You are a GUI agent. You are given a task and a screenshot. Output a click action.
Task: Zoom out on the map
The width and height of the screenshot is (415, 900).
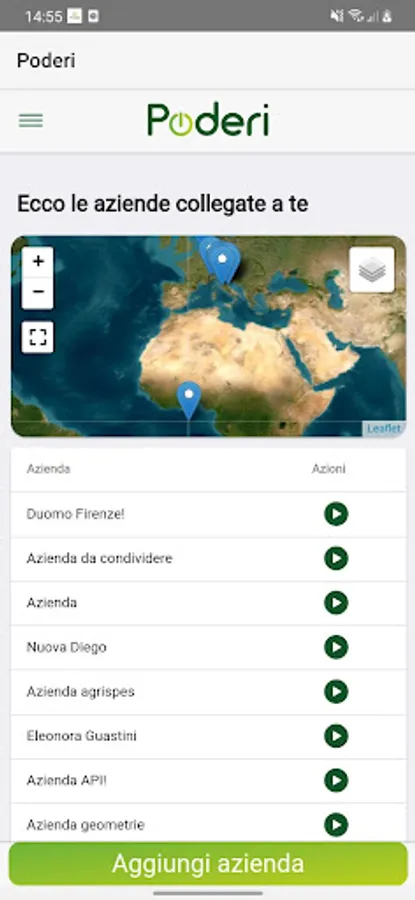[x=38, y=293]
